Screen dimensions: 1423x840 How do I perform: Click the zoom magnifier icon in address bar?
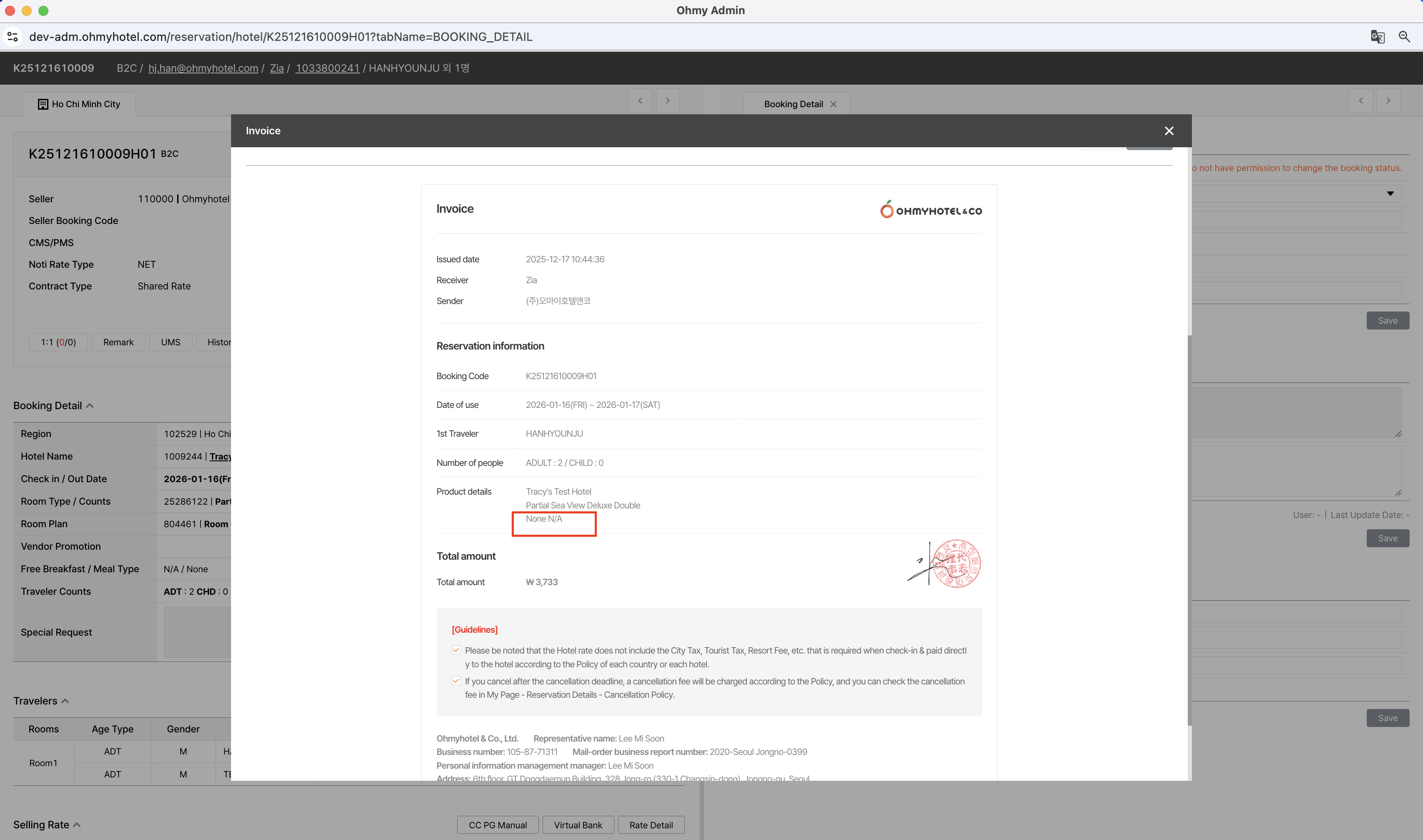(x=1404, y=37)
